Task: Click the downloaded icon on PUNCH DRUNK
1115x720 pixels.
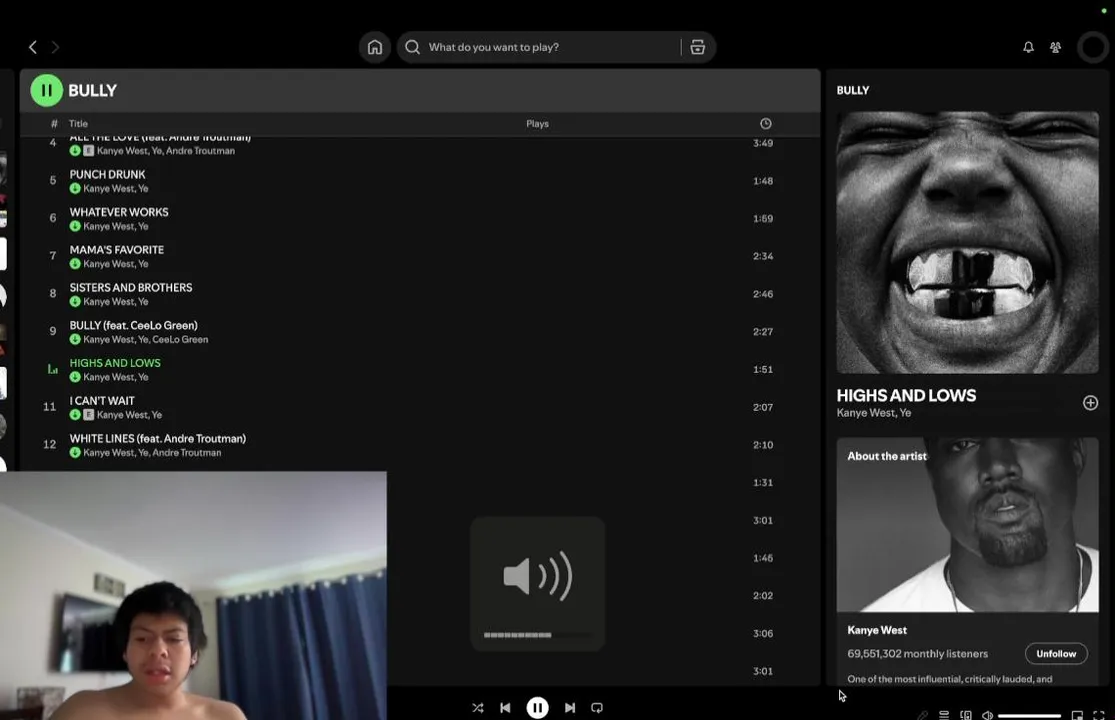Action: [75, 188]
